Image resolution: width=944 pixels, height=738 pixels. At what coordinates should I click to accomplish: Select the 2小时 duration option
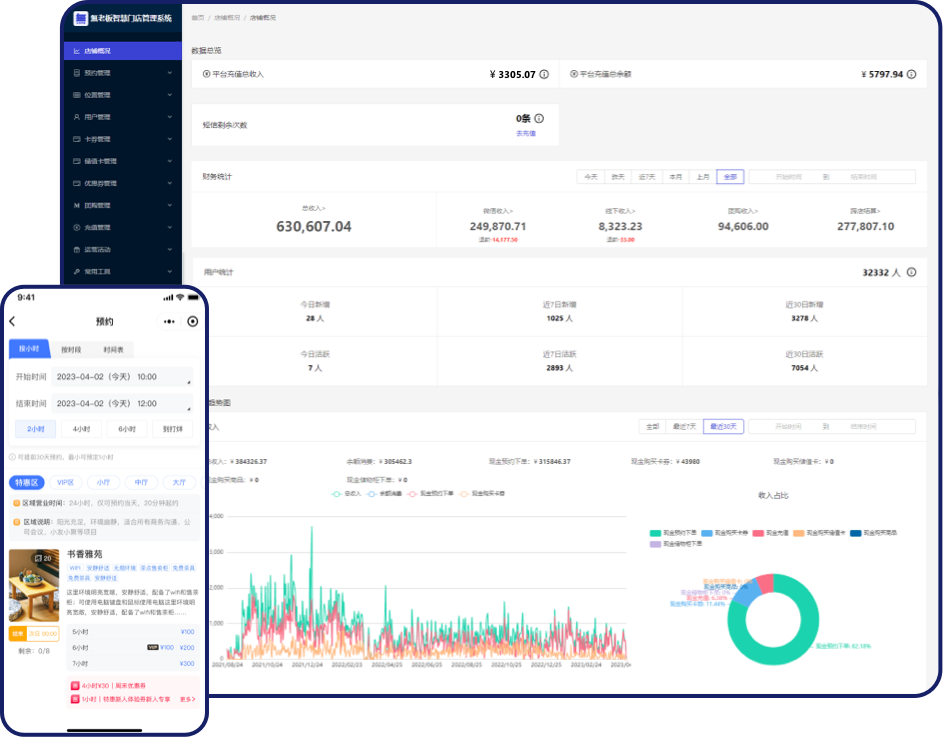(35, 428)
